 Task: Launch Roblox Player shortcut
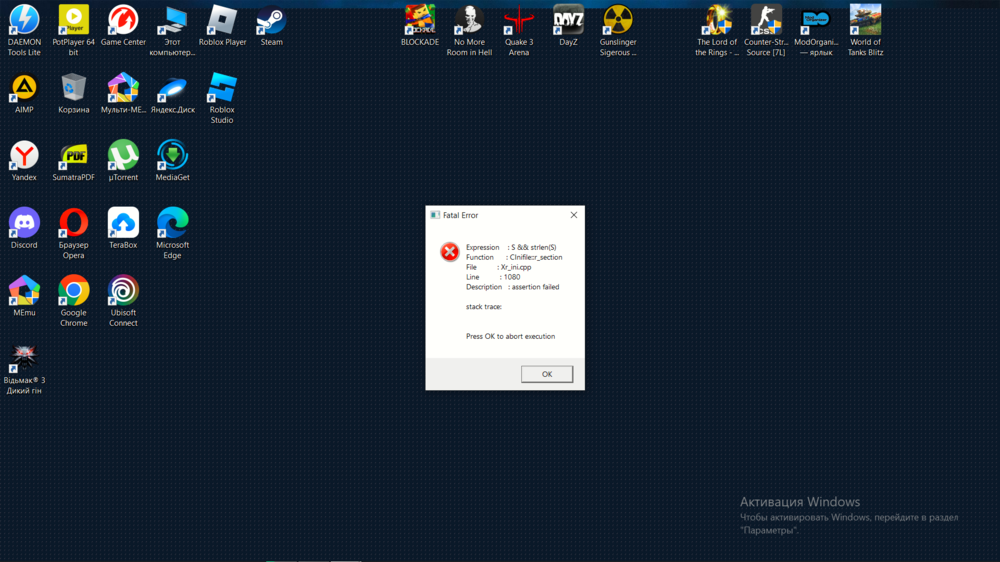pyautogui.click(x=222, y=26)
